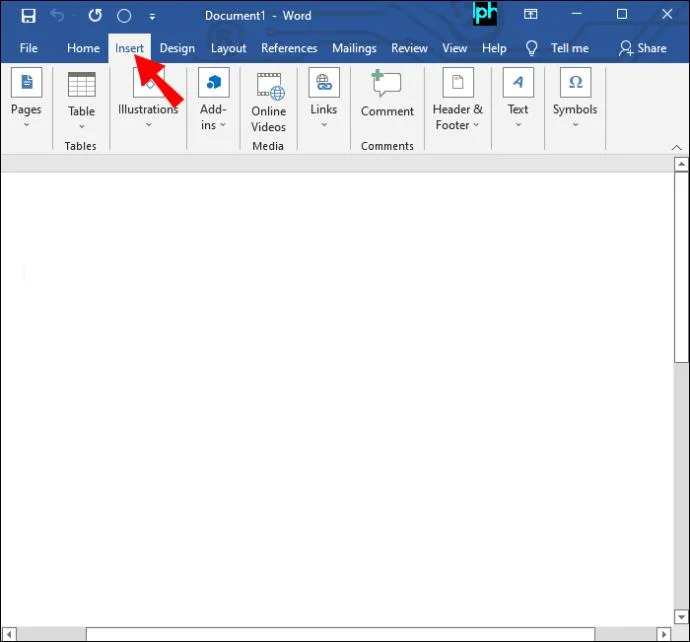Viewport: 690px width, 642px height.
Task: Click the Share button
Action: 643,48
